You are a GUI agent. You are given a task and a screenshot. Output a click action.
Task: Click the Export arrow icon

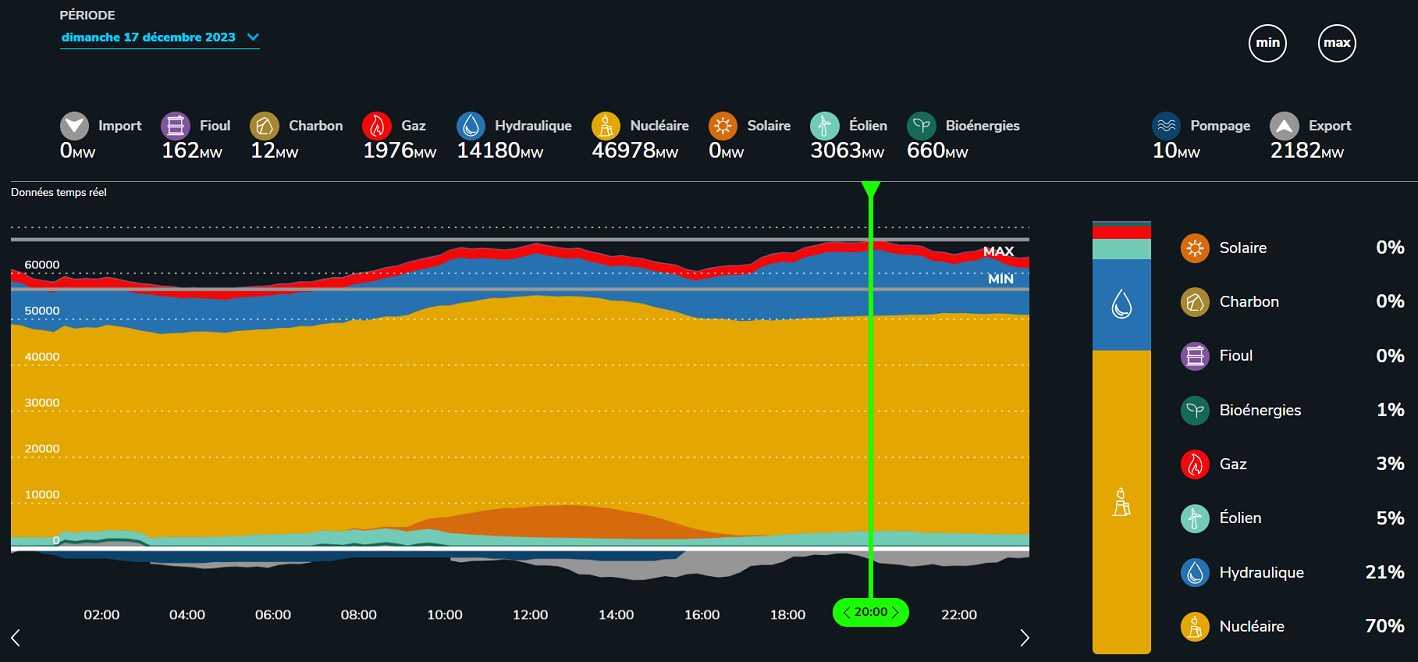pyautogui.click(x=1284, y=126)
